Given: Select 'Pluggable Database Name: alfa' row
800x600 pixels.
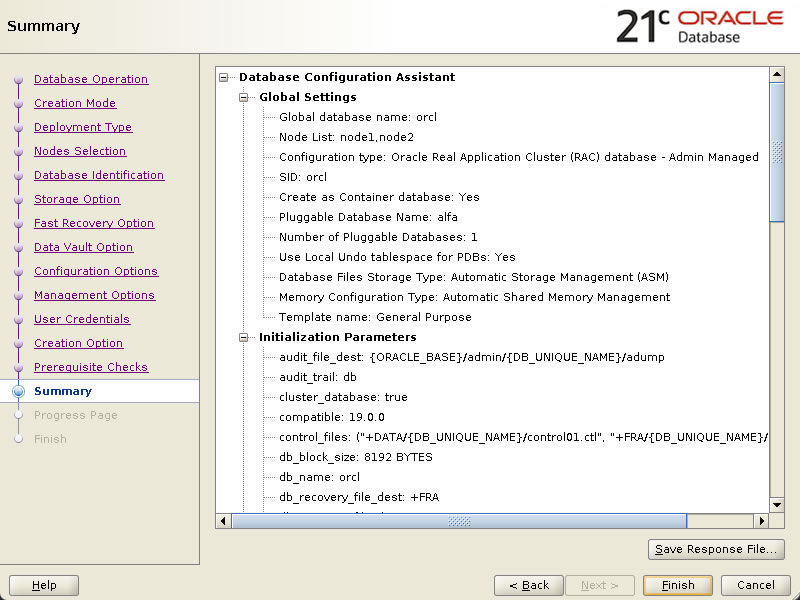Looking at the screenshot, I should (368, 217).
